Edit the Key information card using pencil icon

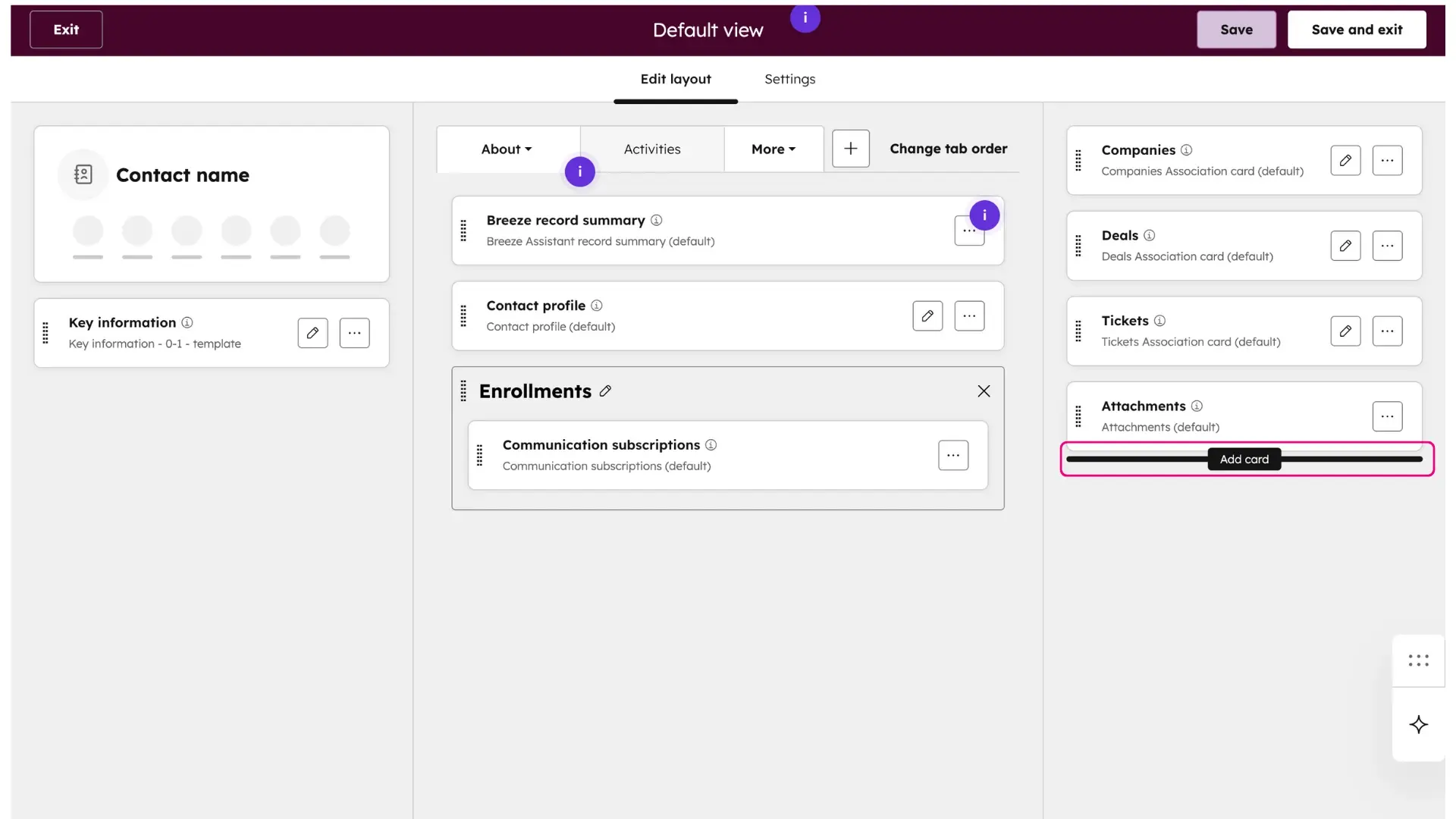point(312,333)
